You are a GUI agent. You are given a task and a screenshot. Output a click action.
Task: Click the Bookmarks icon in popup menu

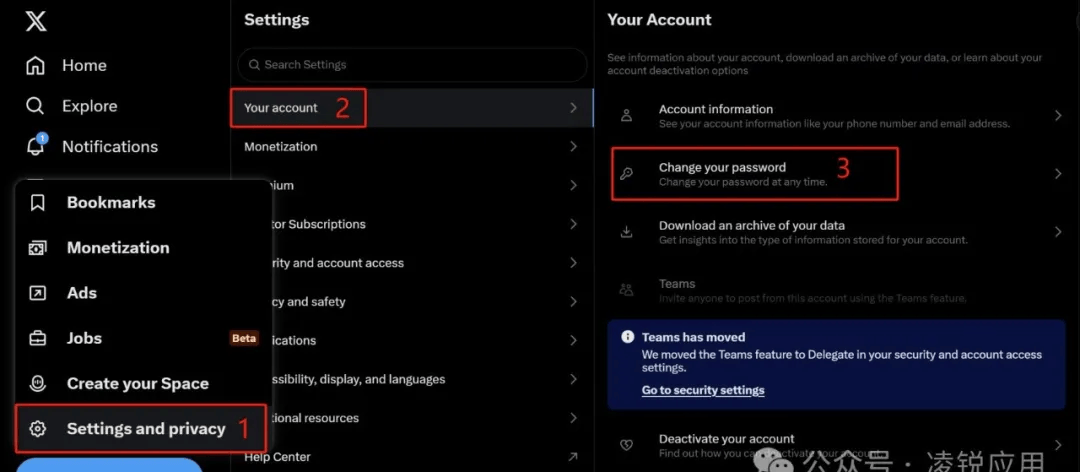pos(37,203)
